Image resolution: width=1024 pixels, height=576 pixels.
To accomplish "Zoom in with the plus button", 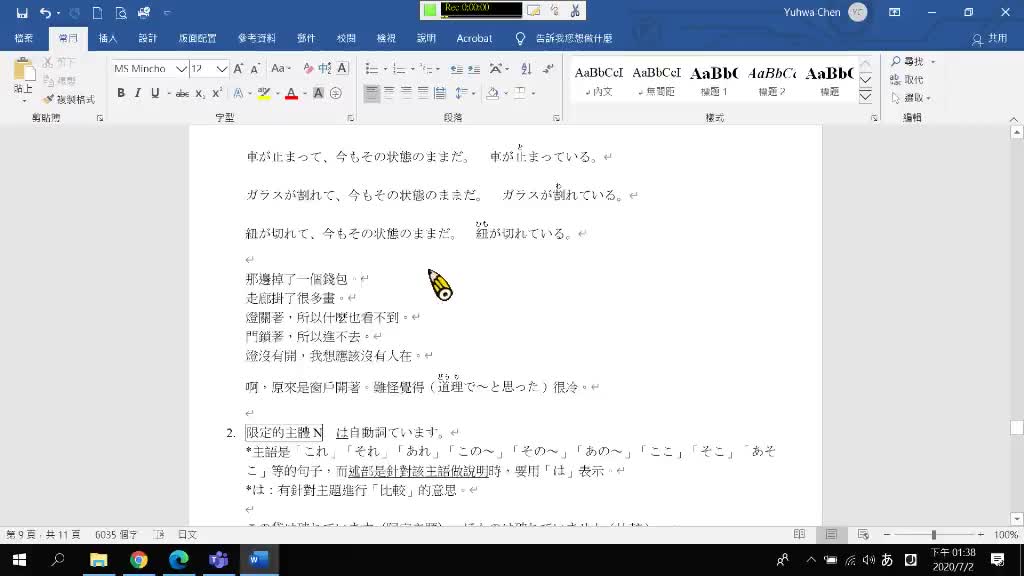I will (x=981, y=534).
